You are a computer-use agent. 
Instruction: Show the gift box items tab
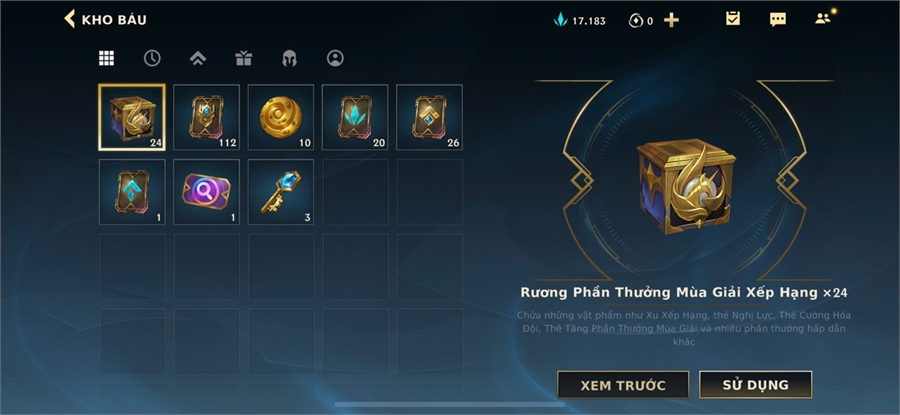[x=244, y=58]
